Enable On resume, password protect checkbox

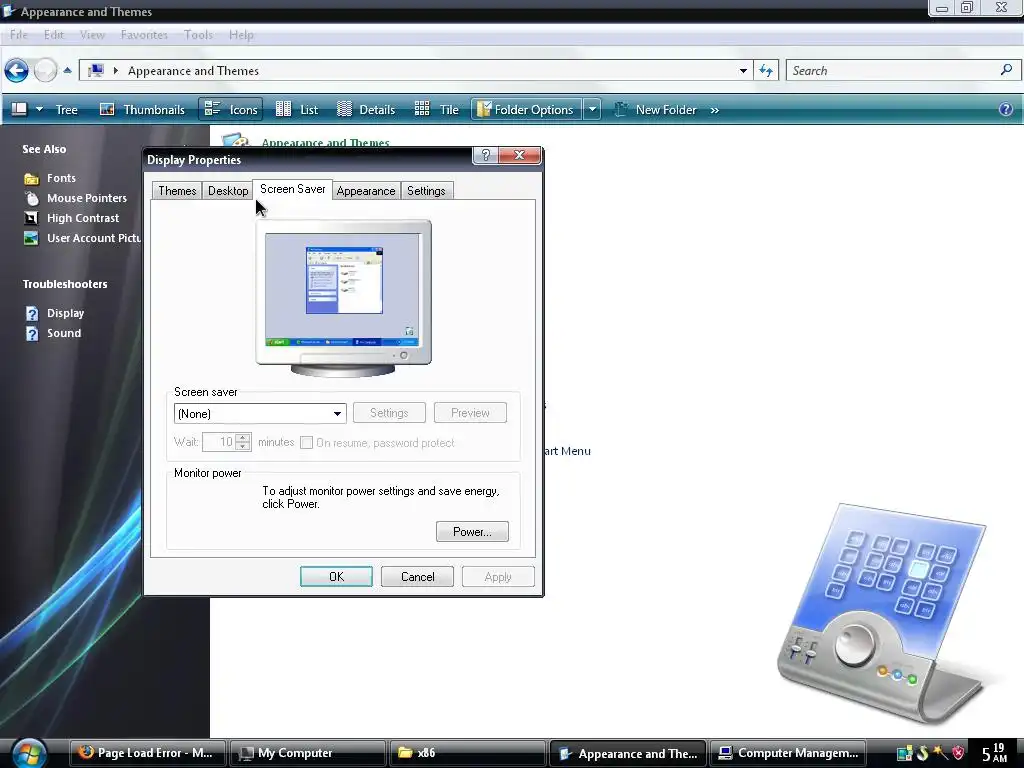(306, 443)
